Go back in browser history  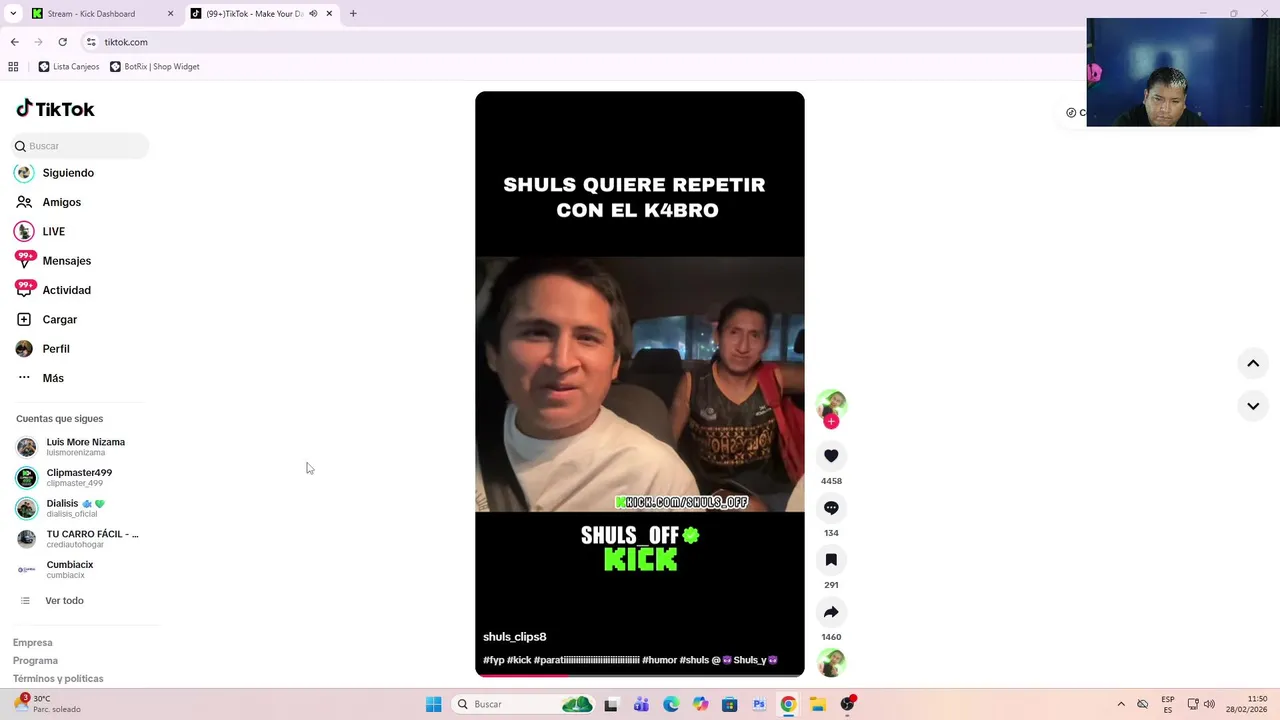click(14, 42)
